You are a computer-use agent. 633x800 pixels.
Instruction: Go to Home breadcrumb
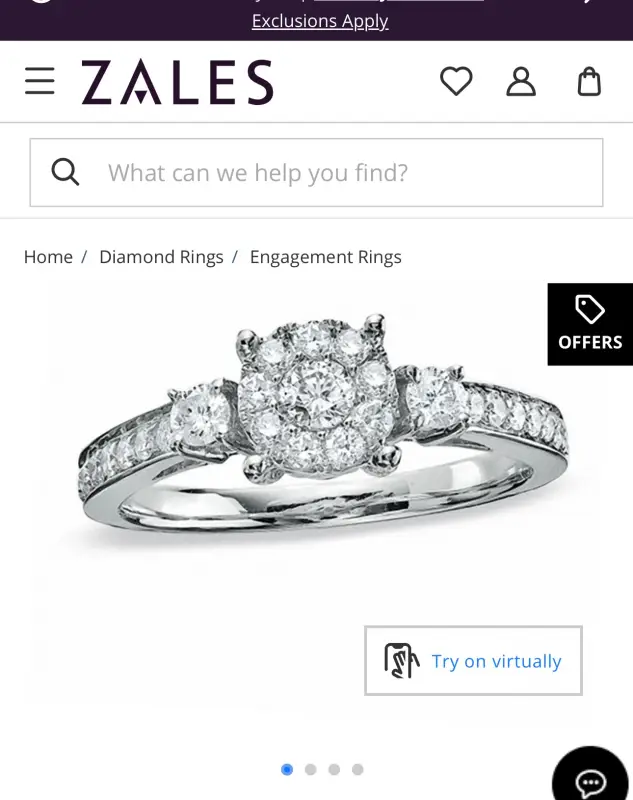tap(48, 257)
